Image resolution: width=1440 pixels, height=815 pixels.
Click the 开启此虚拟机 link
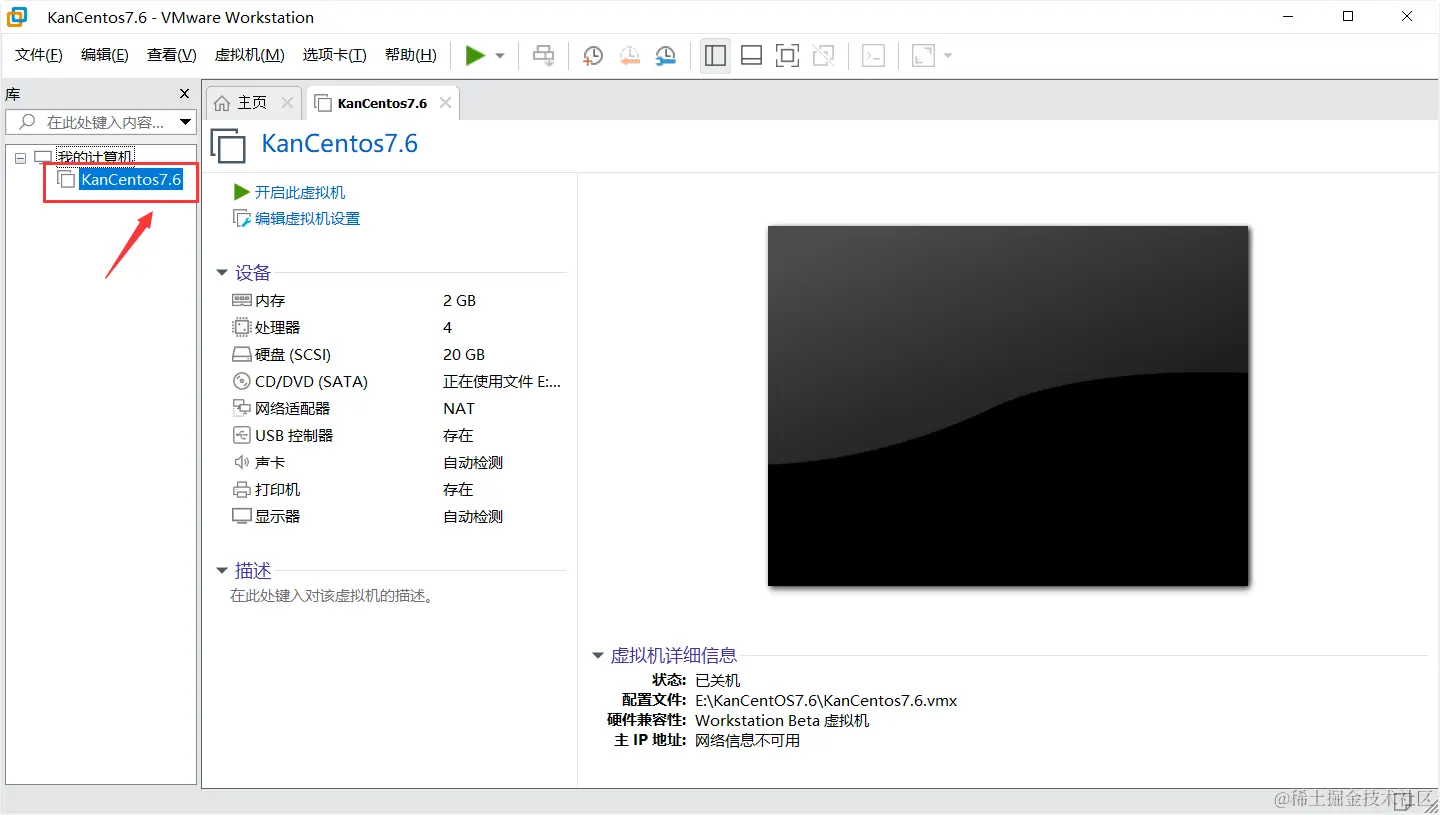pos(299,191)
